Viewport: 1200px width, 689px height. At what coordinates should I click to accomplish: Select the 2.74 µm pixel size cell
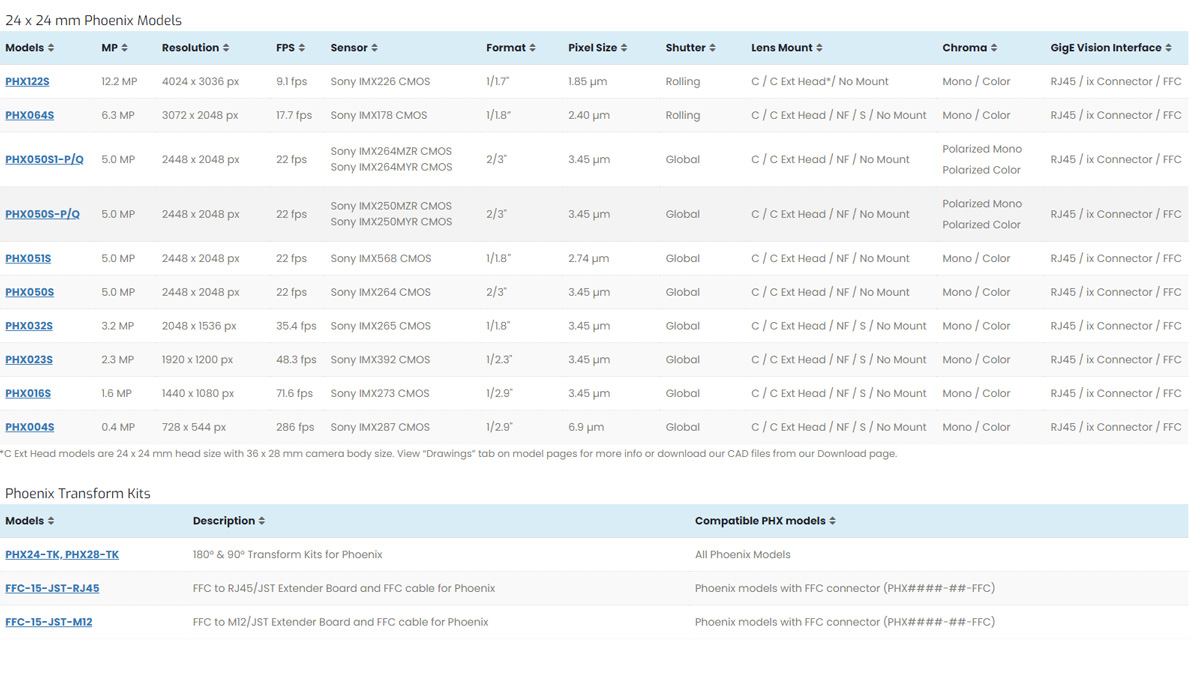pos(589,259)
